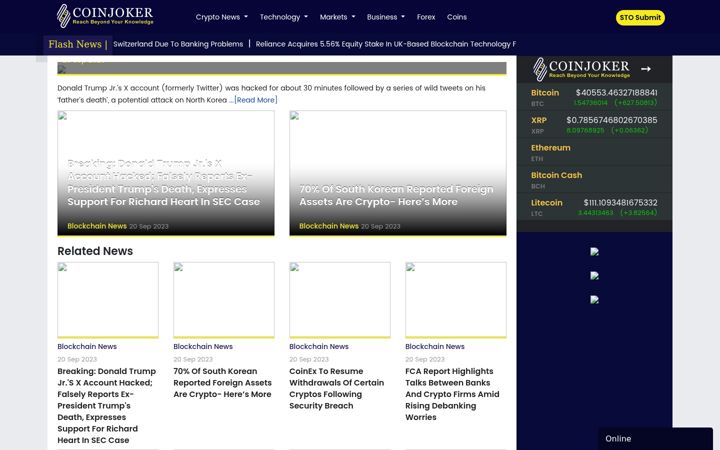Viewport: 720px width, 450px height.
Task: Click the related news thumbnail for South Korean assets
Action: [224, 300]
